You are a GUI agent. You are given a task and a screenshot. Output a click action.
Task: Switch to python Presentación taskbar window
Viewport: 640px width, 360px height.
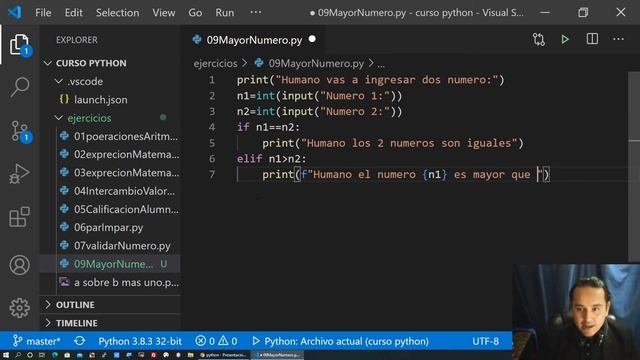click(x=223, y=355)
